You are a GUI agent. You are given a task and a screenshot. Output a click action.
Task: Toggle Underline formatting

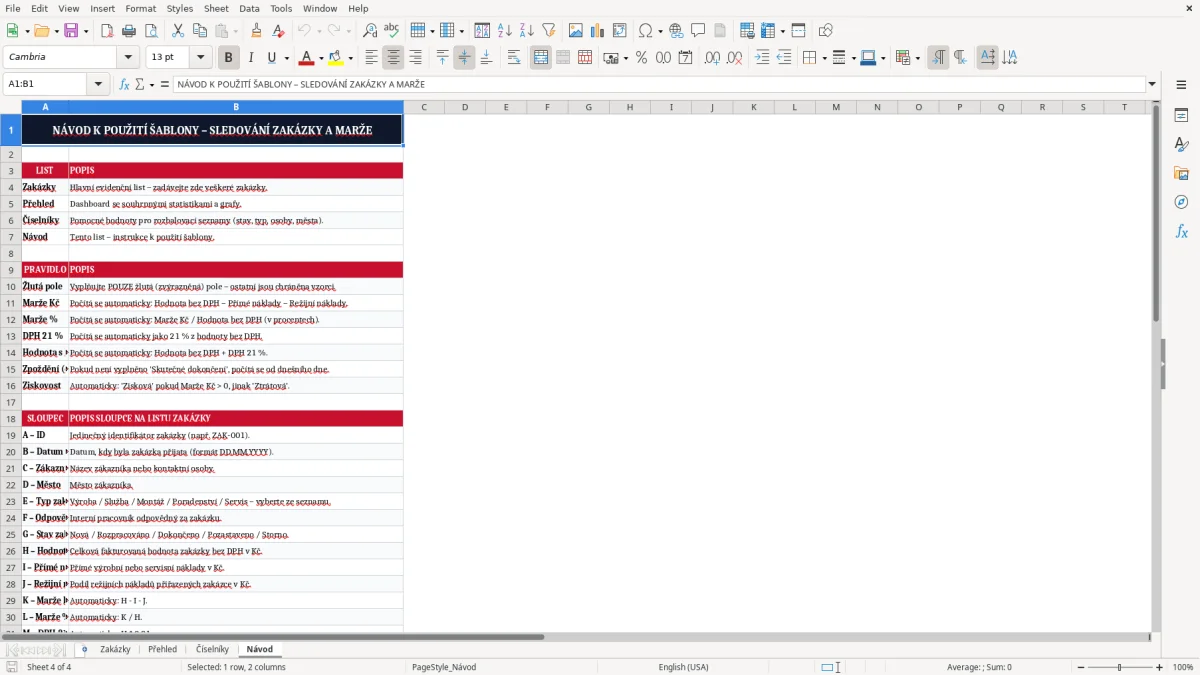272,58
